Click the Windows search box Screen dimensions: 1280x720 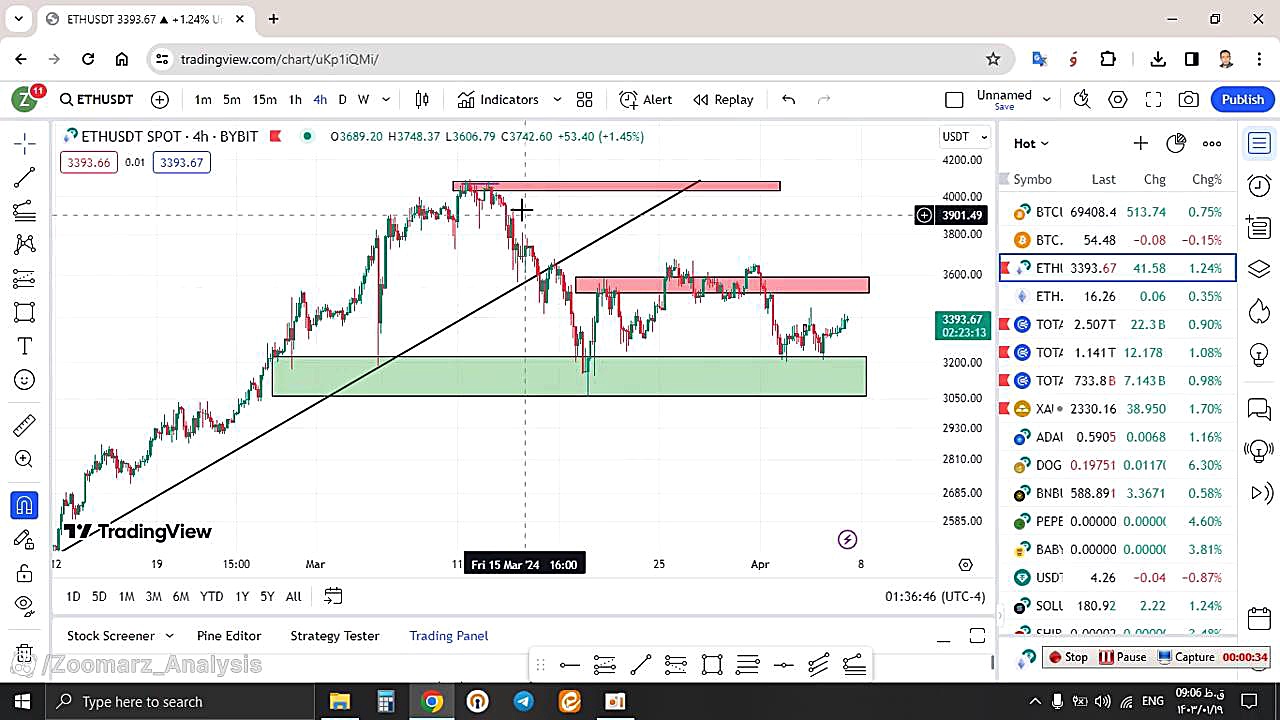click(180, 701)
